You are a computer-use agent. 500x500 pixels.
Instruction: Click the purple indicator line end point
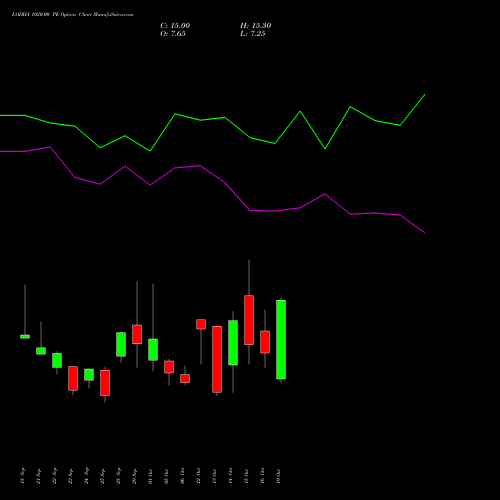click(425, 233)
